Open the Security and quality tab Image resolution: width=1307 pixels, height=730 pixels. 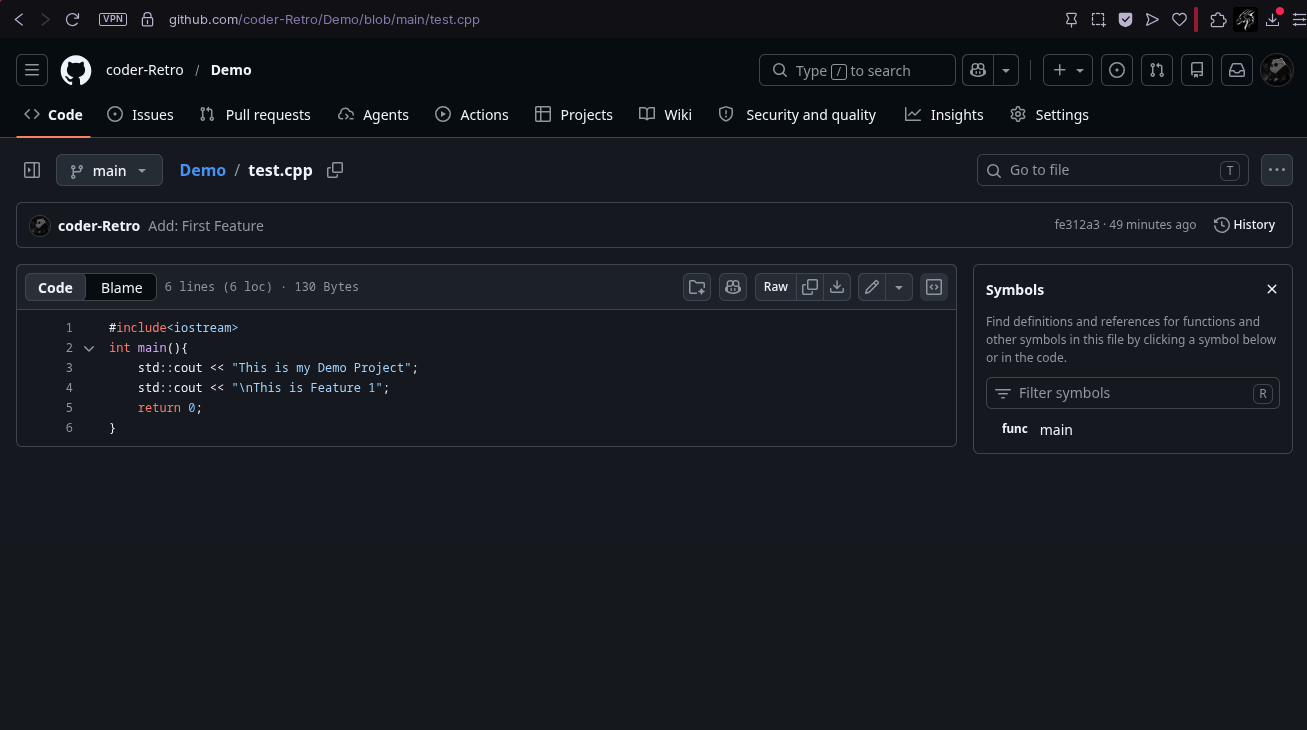click(797, 115)
